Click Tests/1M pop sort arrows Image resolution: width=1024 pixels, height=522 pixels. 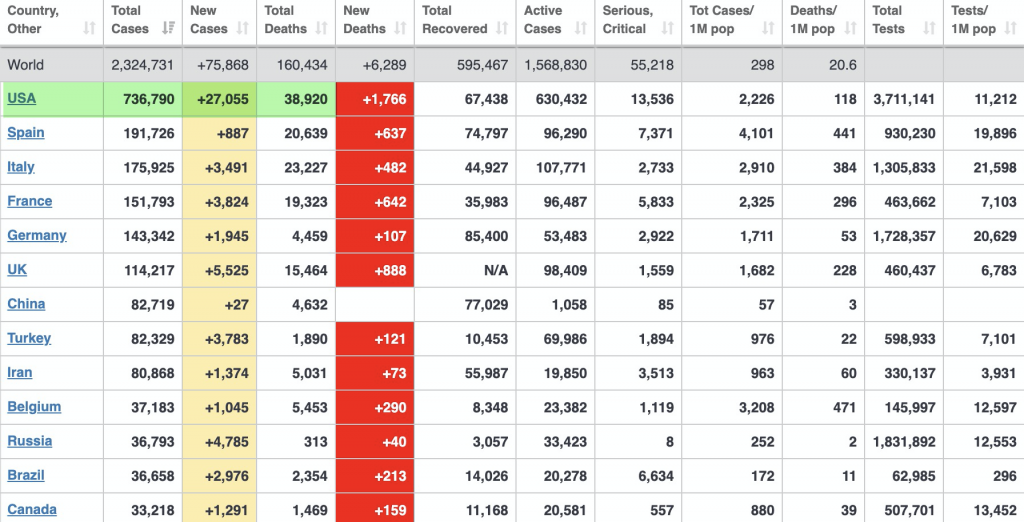point(1011,29)
